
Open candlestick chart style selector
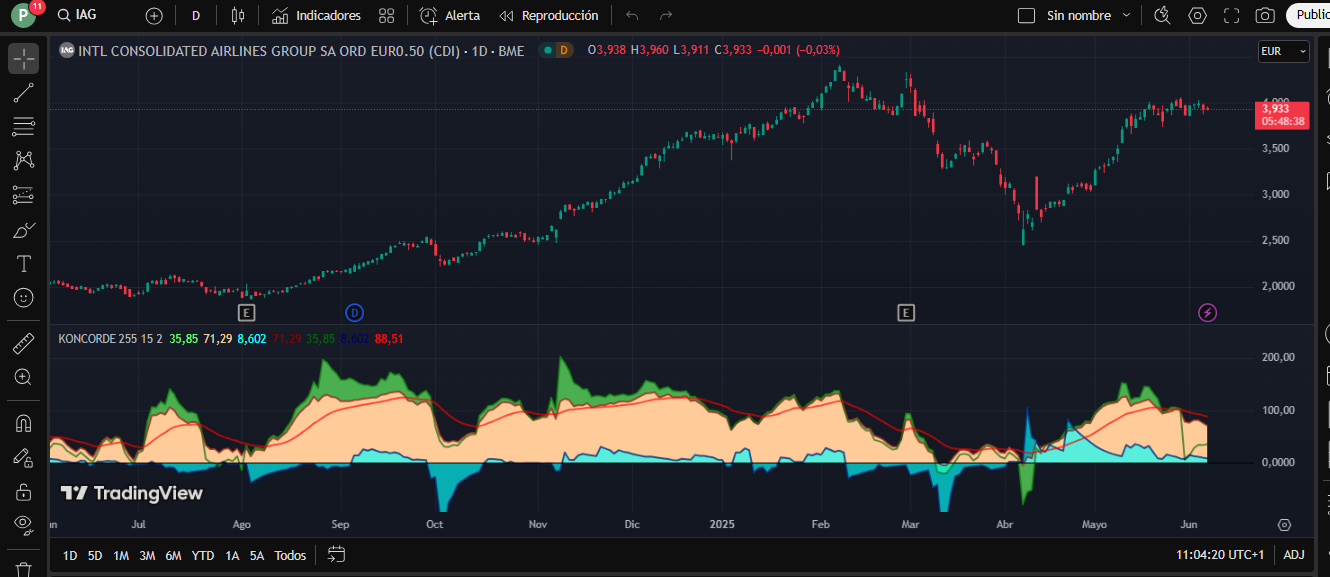point(237,16)
